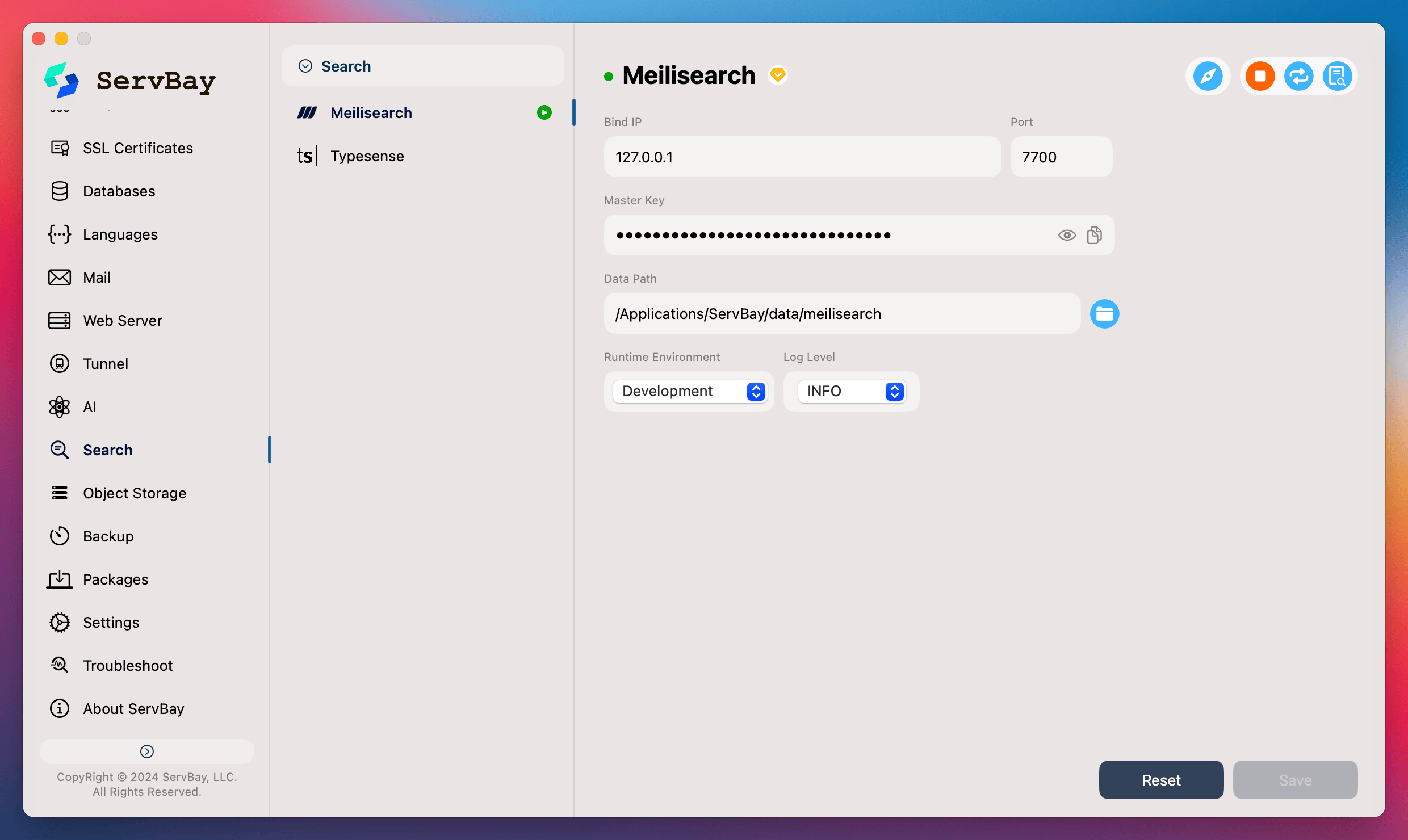Copy the Master Key to clipboard
The height and width of the screenshot is (840, 1408).
[x=1095, y=235]
